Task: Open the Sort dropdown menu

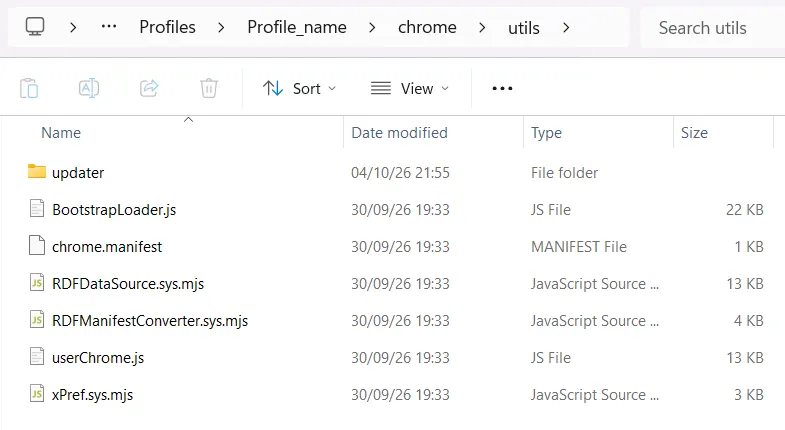Action: pos(299,89)
